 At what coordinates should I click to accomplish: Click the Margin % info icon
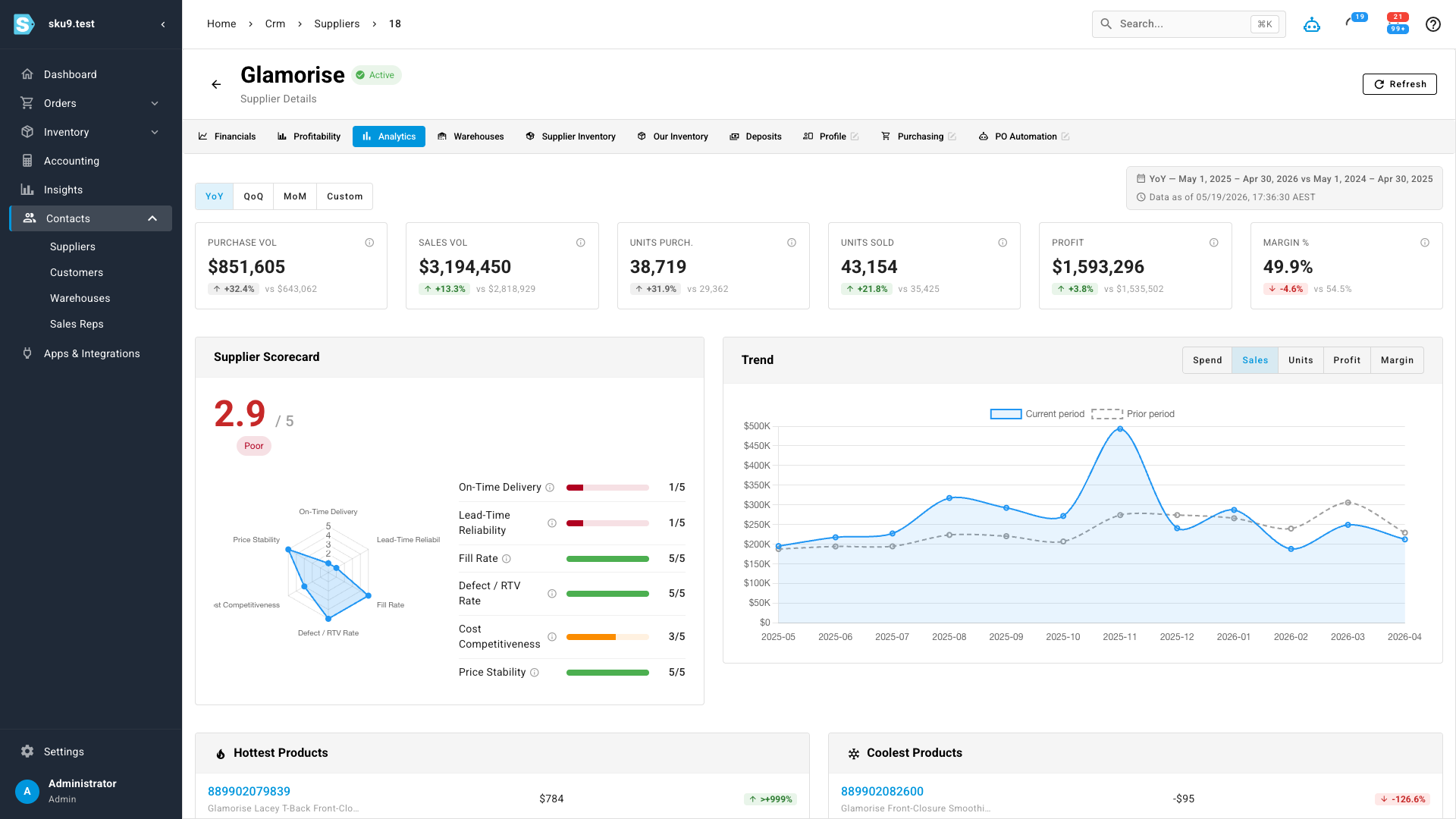pos(1425,243)
